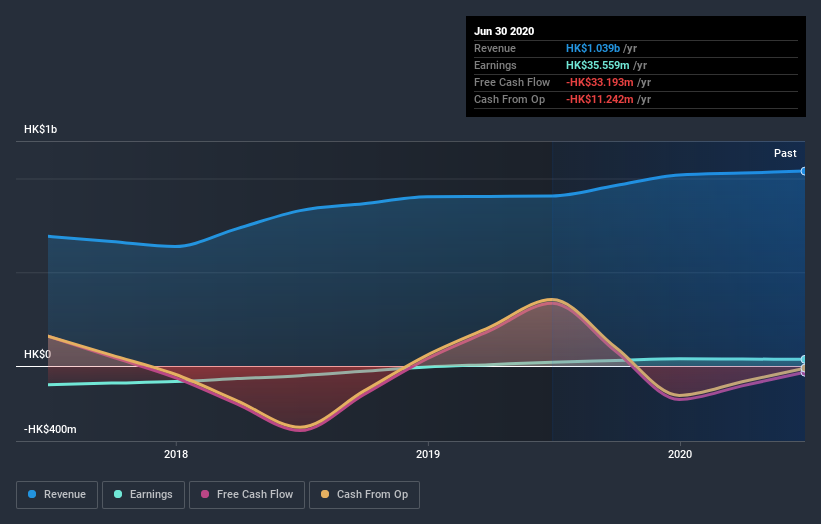Click the blue Revenue endpoint marker
Image resolution: width=821 pixels, height=524 pixels.
point(804,171)
